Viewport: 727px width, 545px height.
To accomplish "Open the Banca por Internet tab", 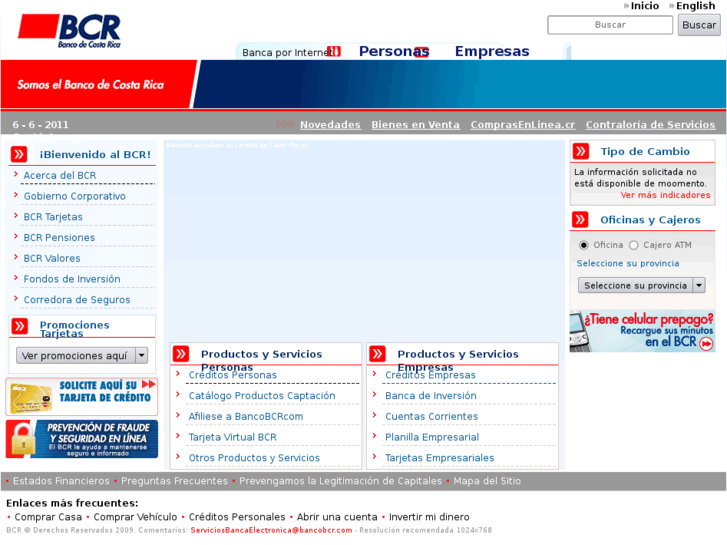I will (287, 52).
